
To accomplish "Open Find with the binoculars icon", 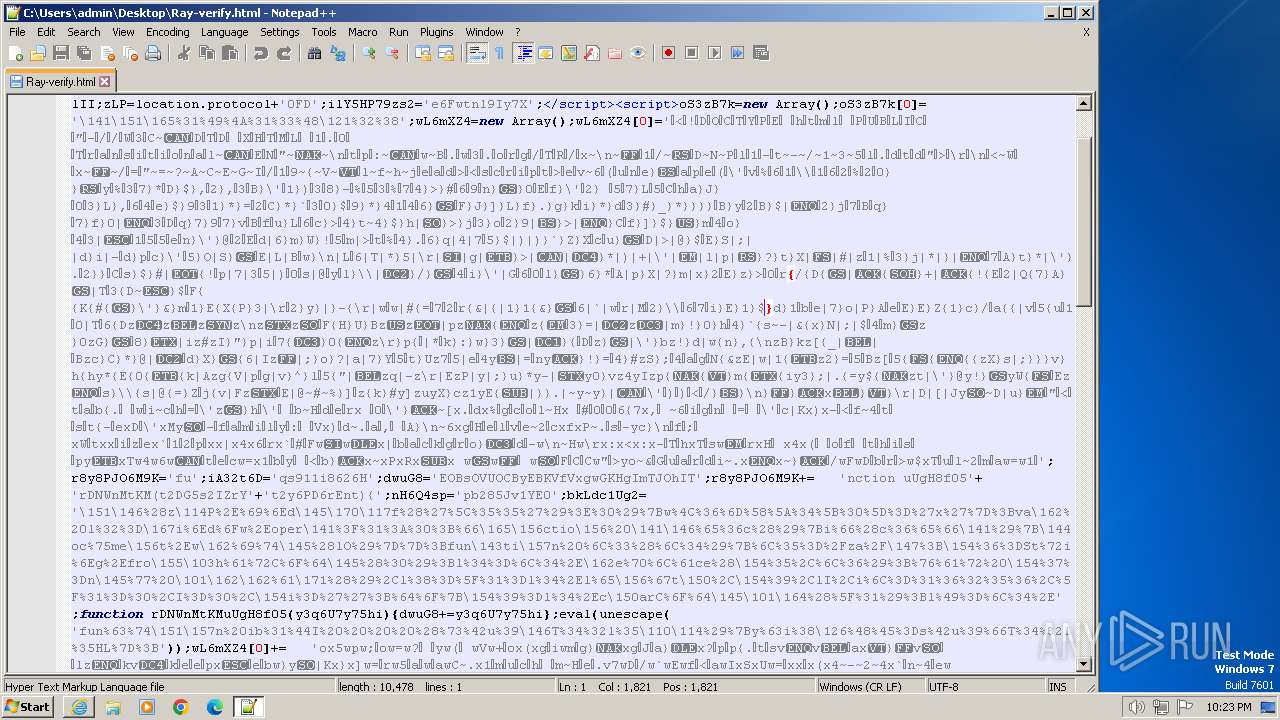I will click(314, 53).
